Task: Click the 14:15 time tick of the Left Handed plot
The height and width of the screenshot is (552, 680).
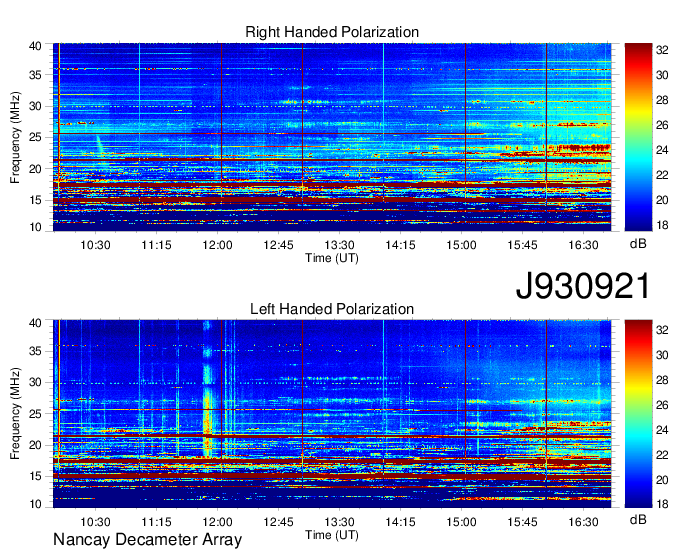Action: point(400,522)
